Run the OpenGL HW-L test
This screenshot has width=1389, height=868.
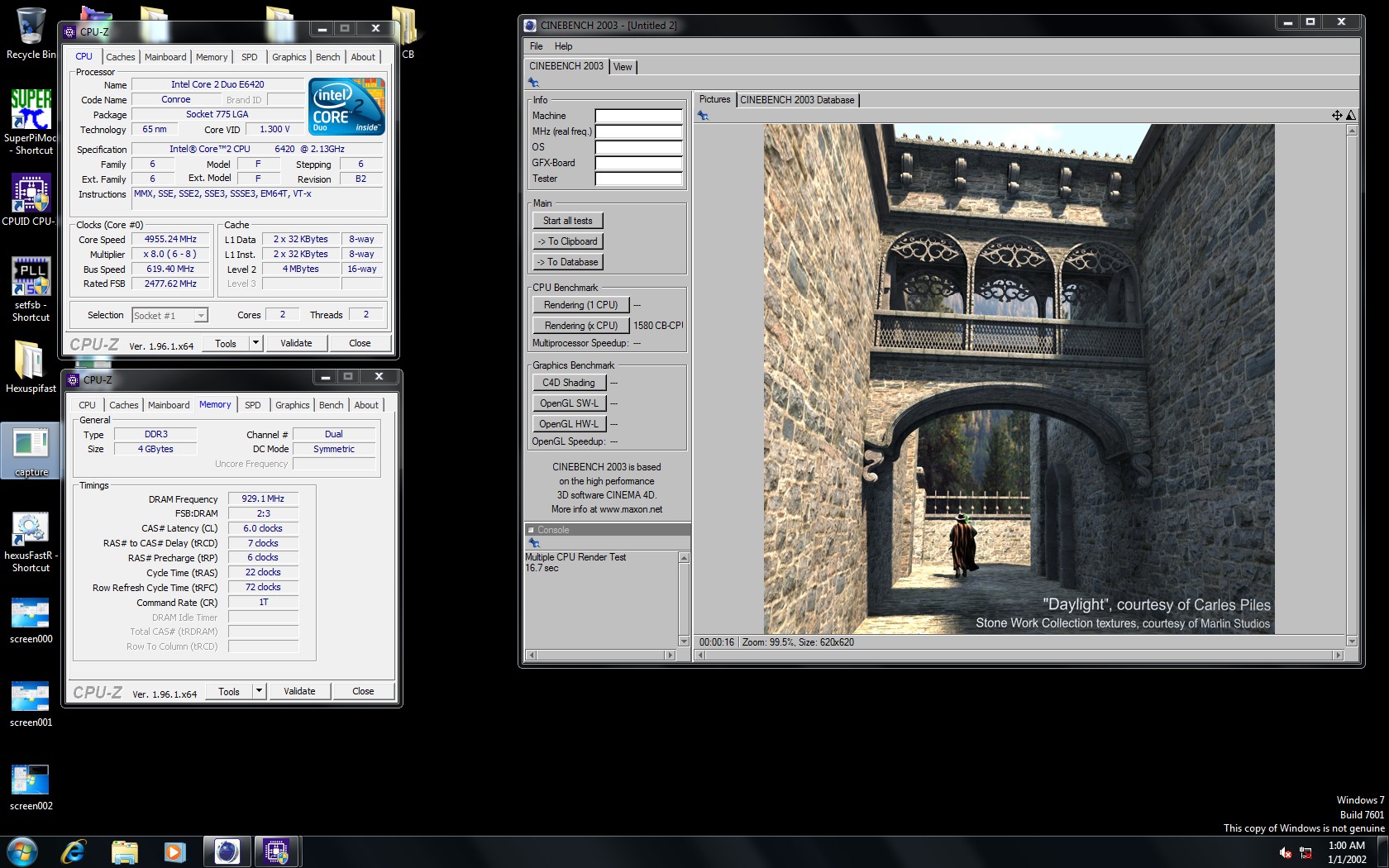pyautogui.click(x=569, y=424)
